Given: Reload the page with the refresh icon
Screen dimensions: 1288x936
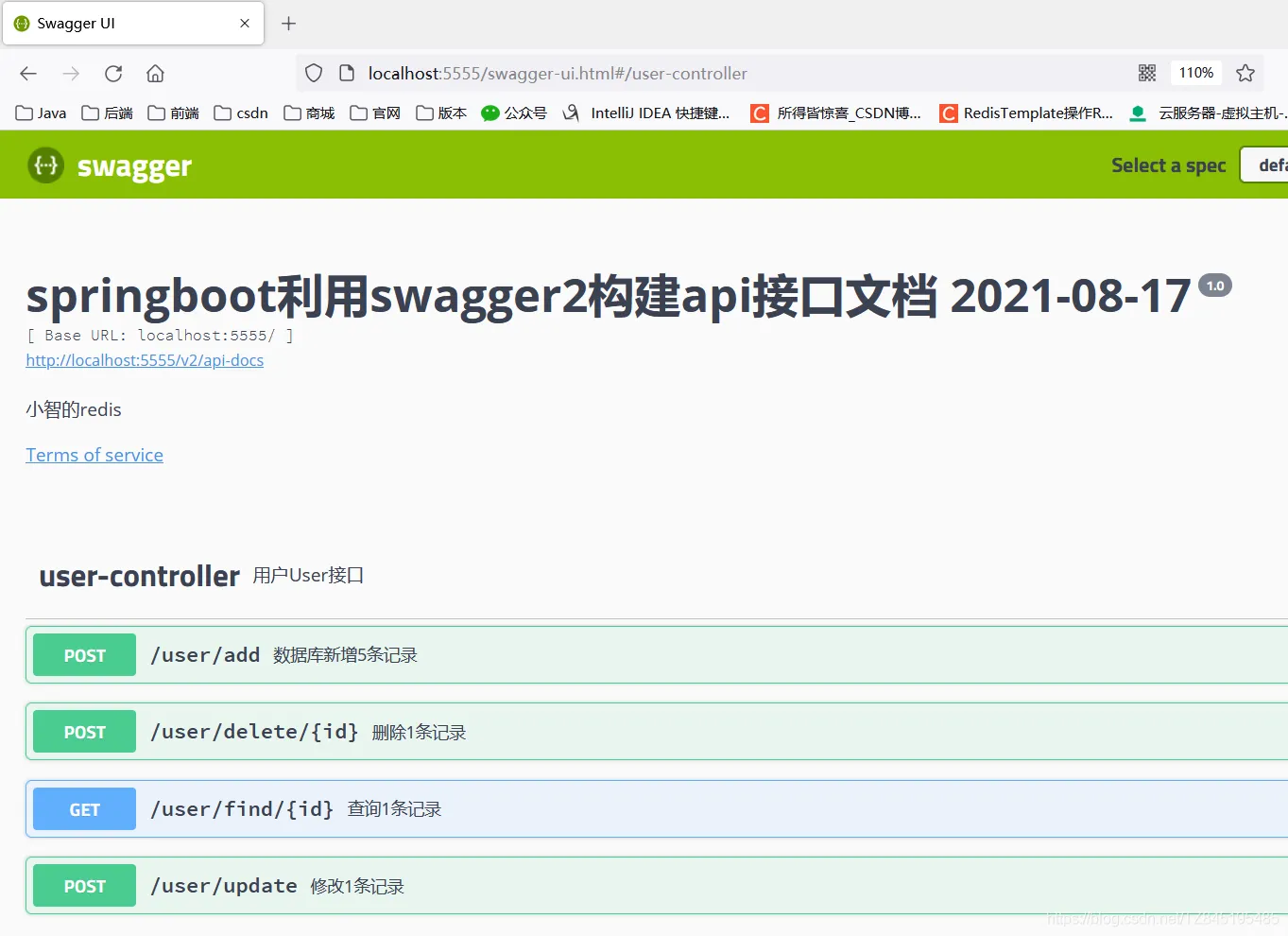Looking at the screenshot, I should click(x=113, y=74).
